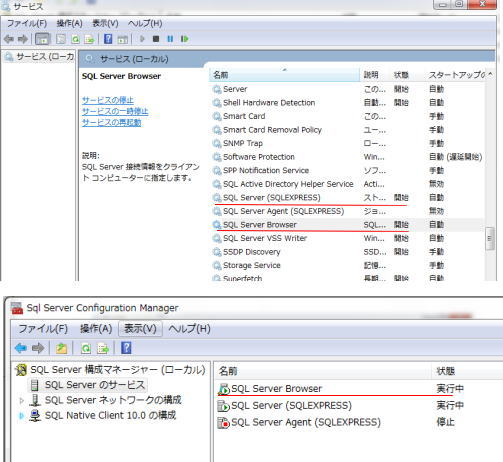Click the Stop Service square icon

[156, 39]
